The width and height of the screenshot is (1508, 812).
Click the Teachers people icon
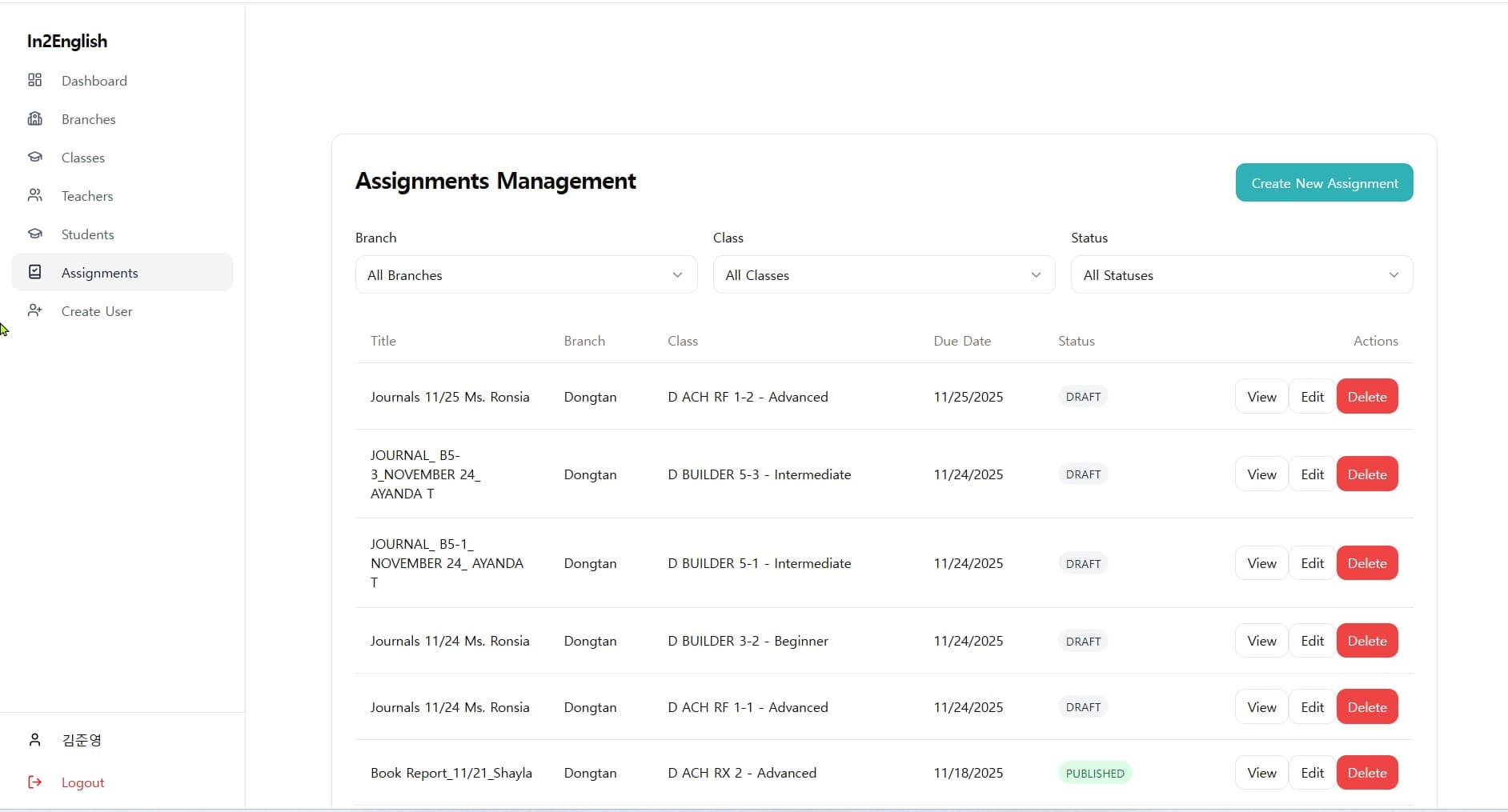pyautogui.click(x=34, y=195)
